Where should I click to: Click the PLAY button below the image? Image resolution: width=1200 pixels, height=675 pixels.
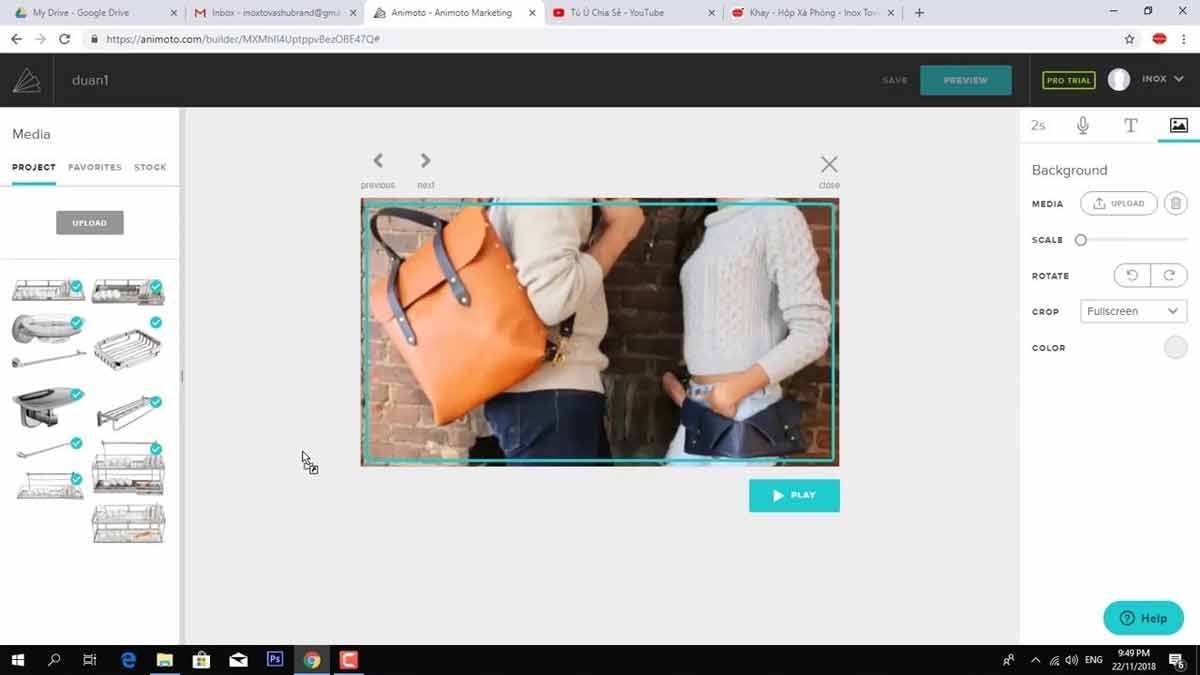pos(794,495)
